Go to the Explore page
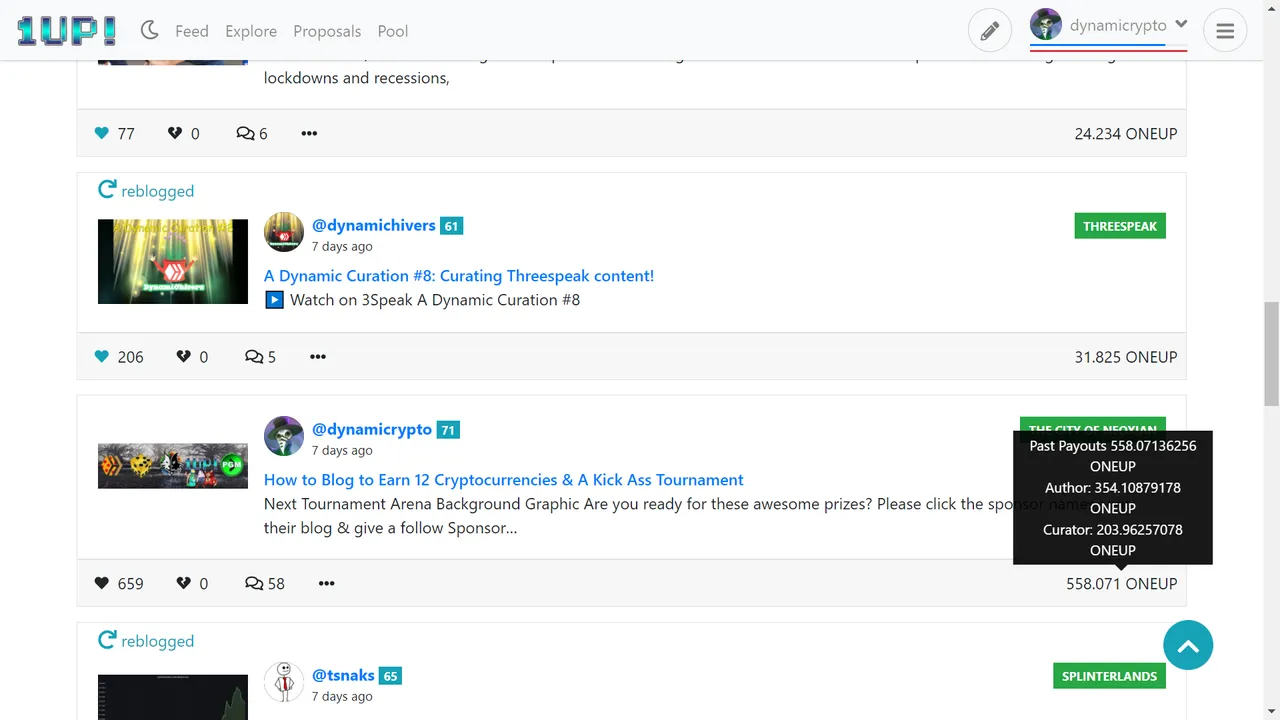1280x720 pixels. pyautogui.click(x=251, y=31)
